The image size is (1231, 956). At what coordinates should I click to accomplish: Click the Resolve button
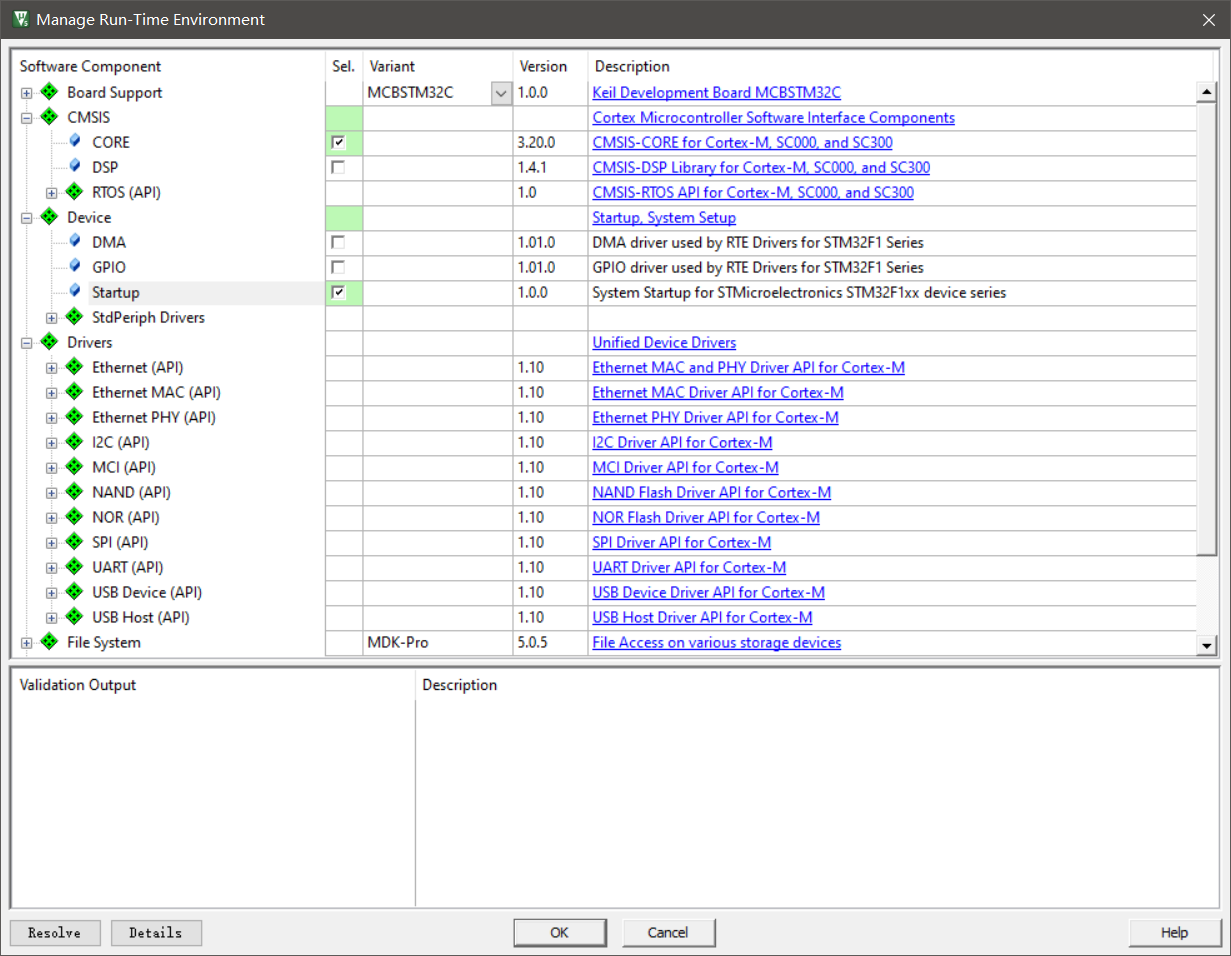click(55, 933)
